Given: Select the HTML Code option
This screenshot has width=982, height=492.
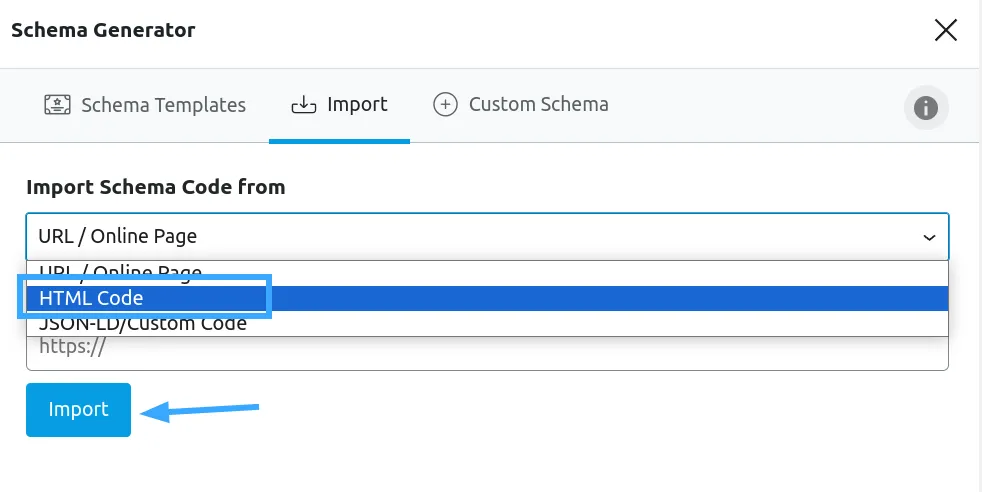Looking at the screenshot, I should [x=487, y=299].
